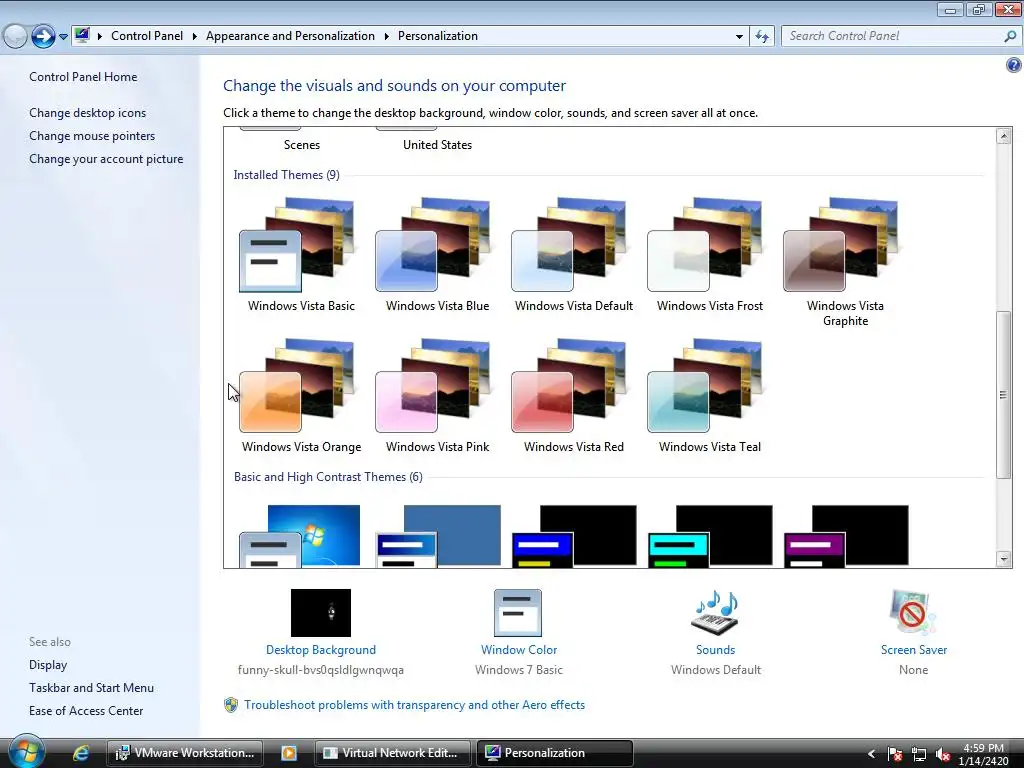This screenshot has width=1024, height=768.
Task: Click the search magnifier icon
Action: tap(1010, 37)
